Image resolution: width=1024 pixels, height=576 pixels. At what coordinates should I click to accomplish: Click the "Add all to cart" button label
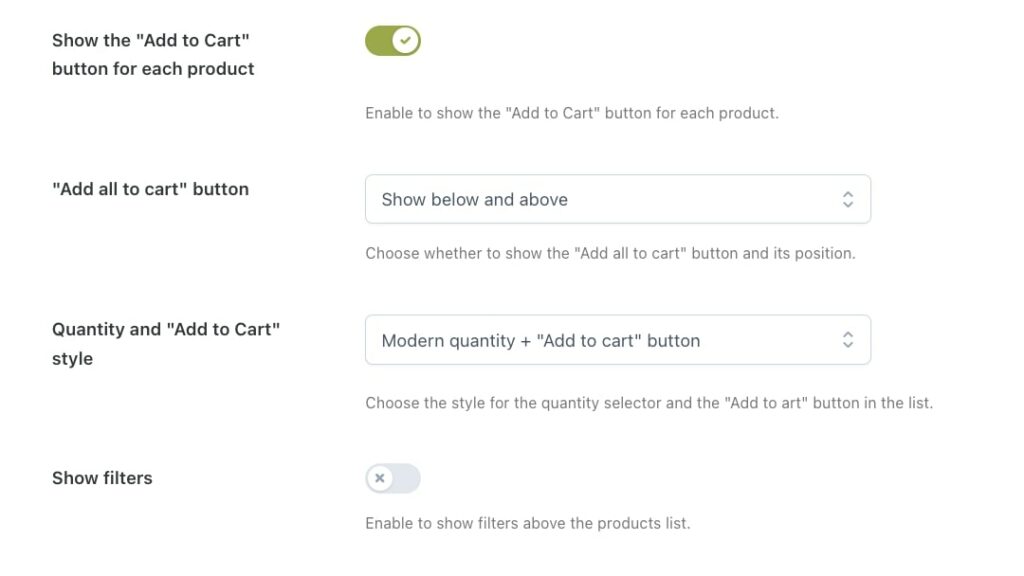(150, 189)
